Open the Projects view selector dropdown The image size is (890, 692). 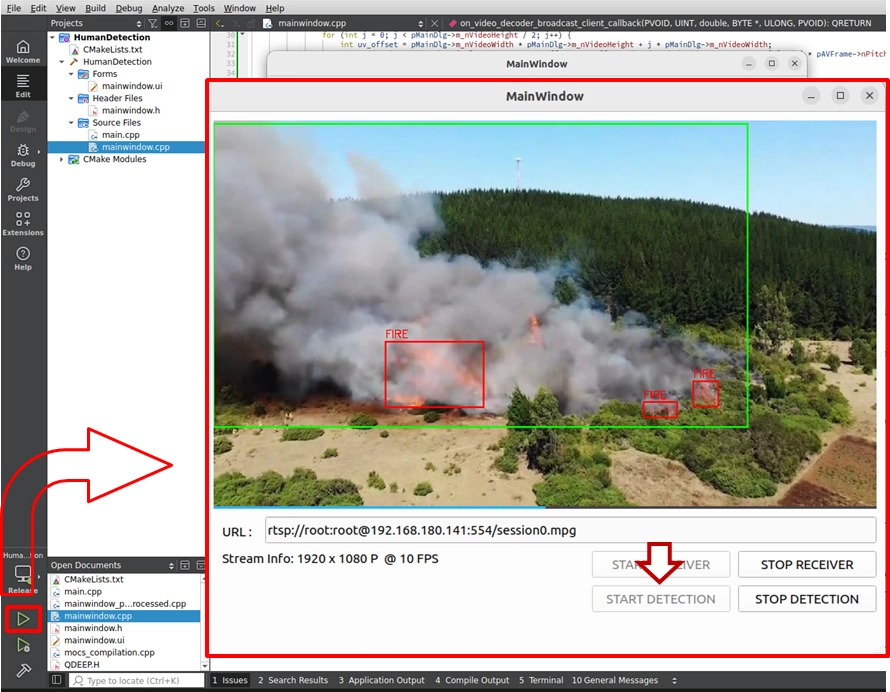(x=139, y=23)
